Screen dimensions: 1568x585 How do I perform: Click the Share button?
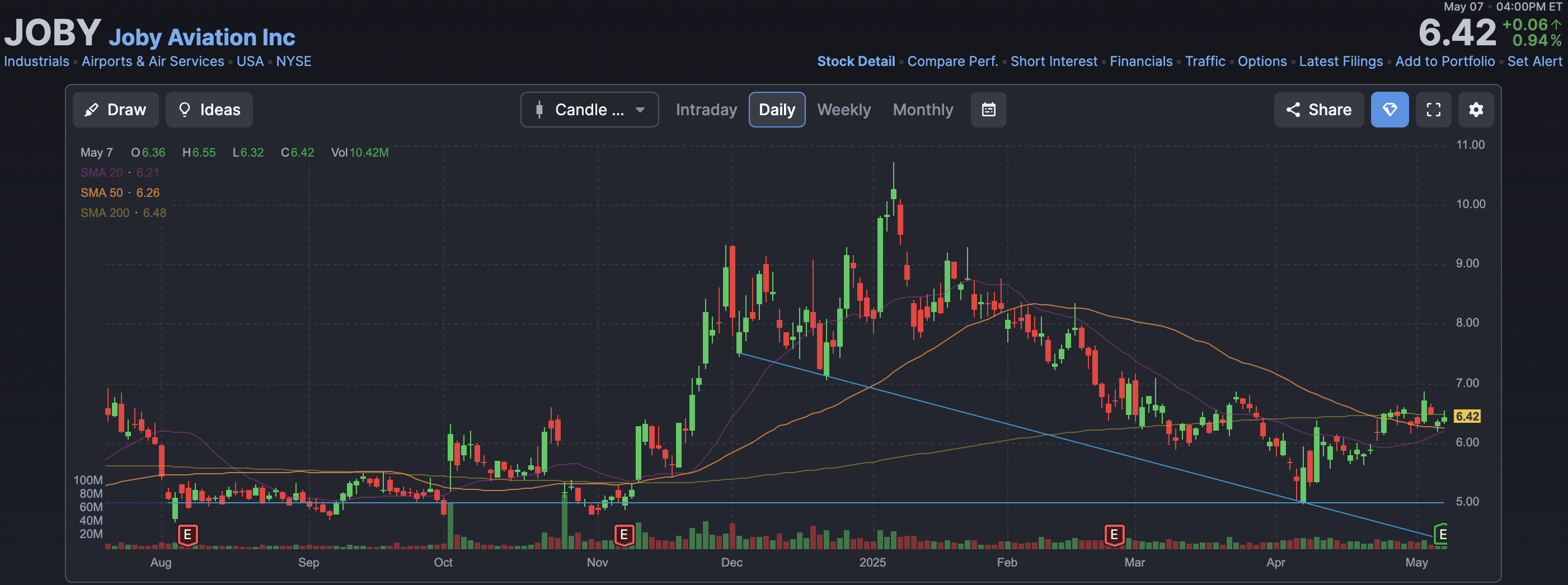pyautogui.click(x=1318, y=110)
